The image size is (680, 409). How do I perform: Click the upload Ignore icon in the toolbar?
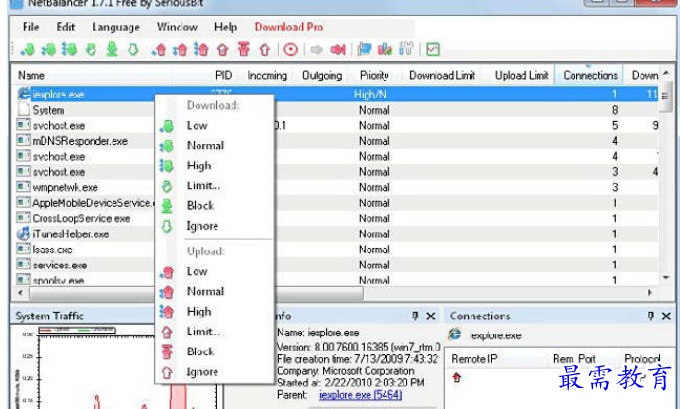[265, 49]
